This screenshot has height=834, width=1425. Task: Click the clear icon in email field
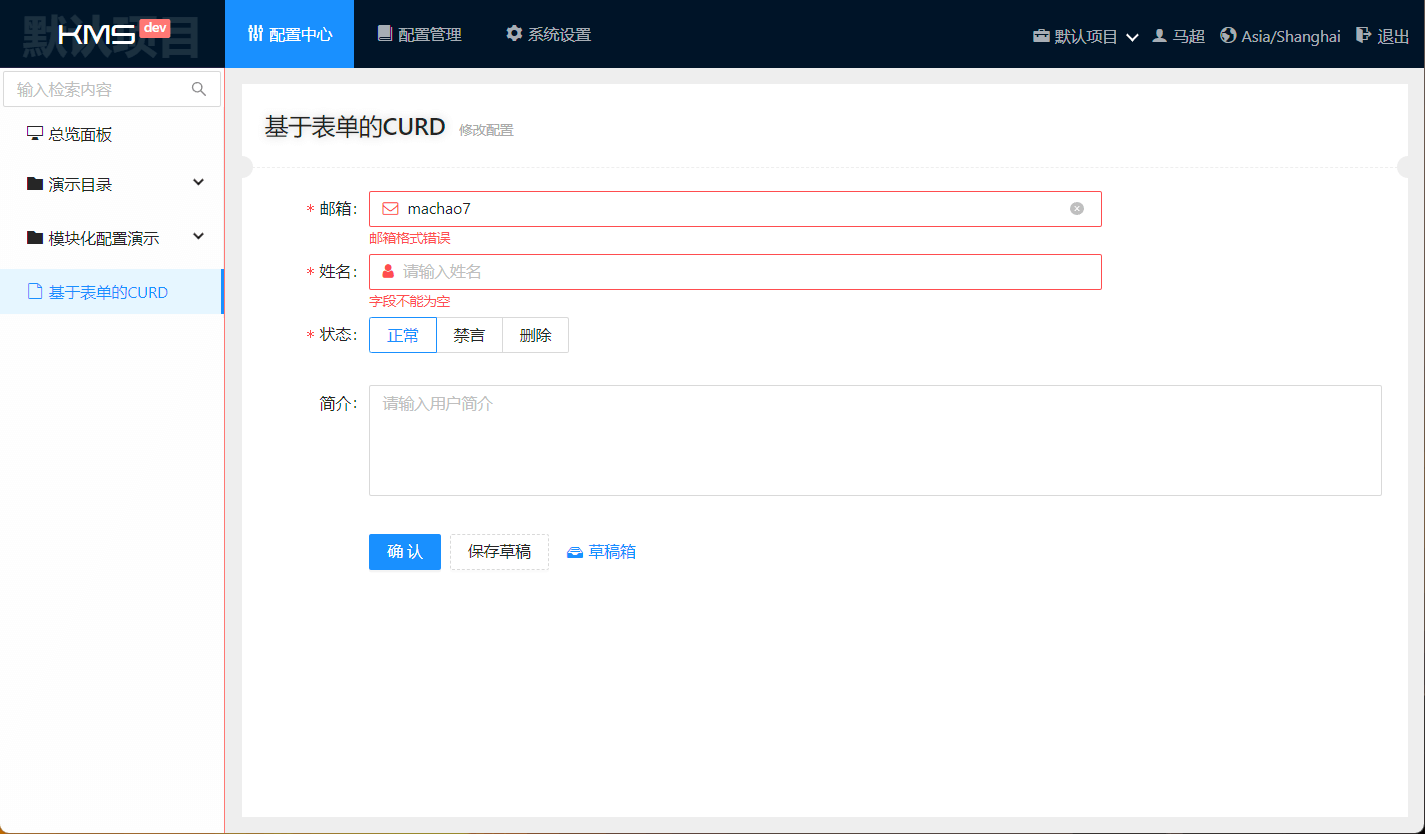(x=1077, y=209)
